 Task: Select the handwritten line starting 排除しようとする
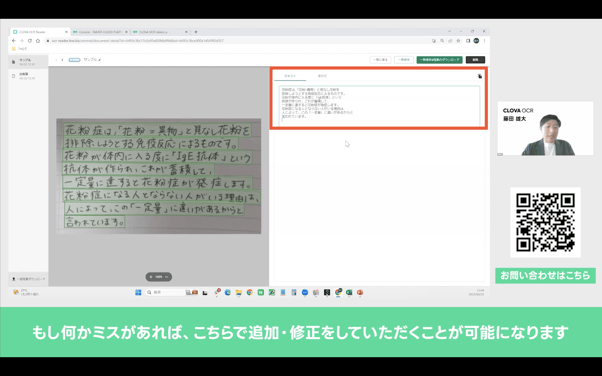151,143
